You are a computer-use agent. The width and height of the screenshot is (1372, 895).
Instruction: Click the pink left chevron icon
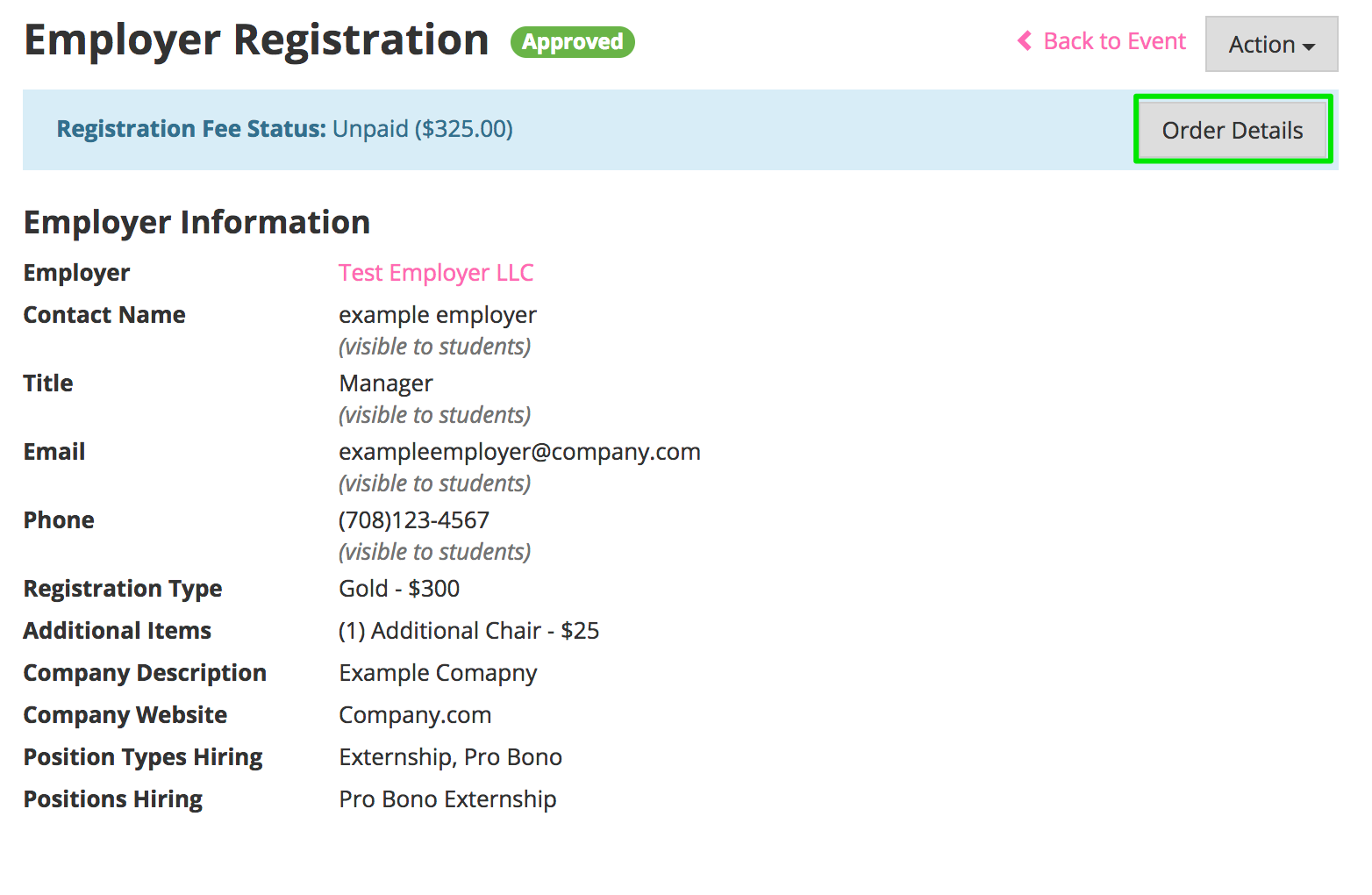[x=1025, y=41]
